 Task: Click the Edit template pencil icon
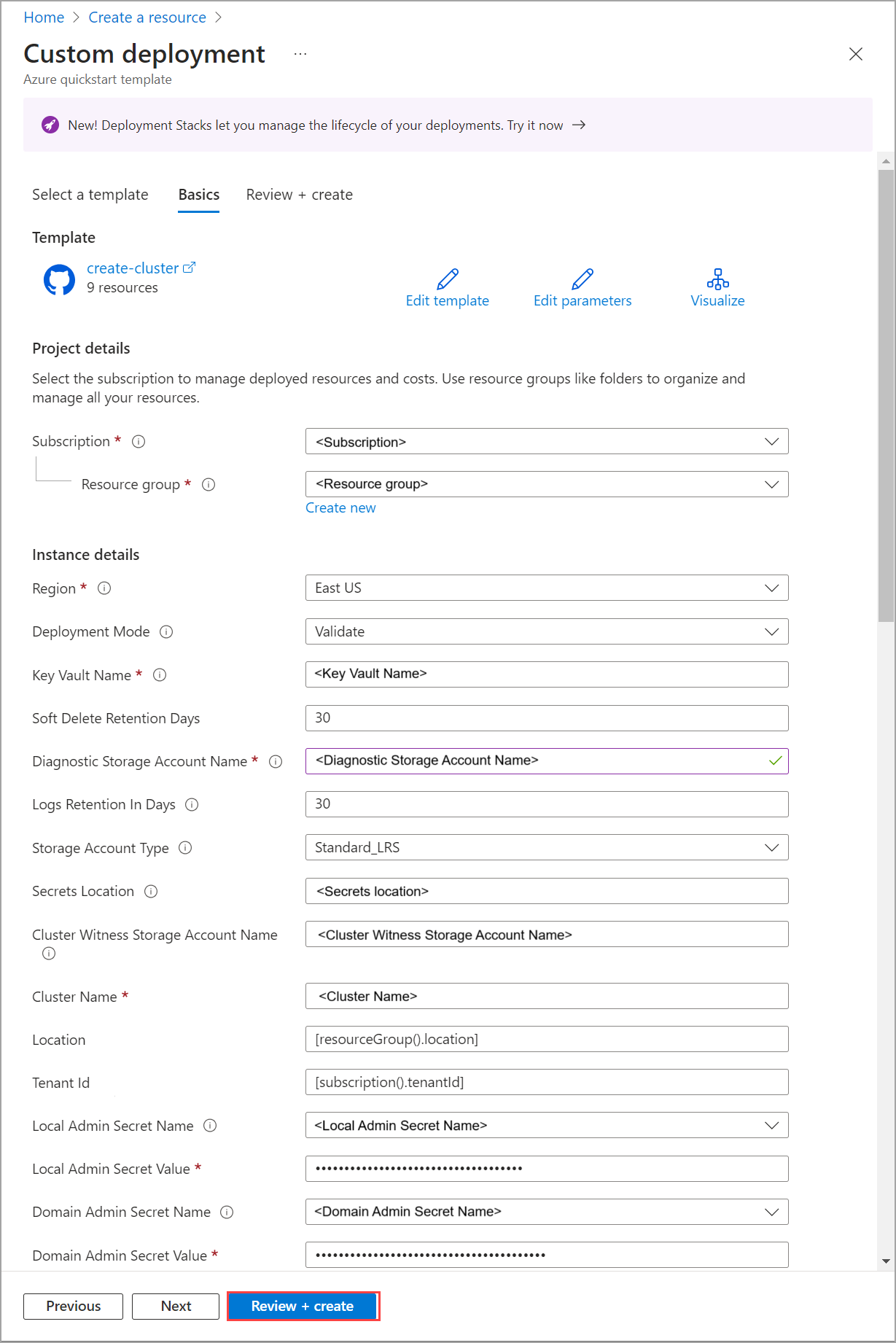448,279
